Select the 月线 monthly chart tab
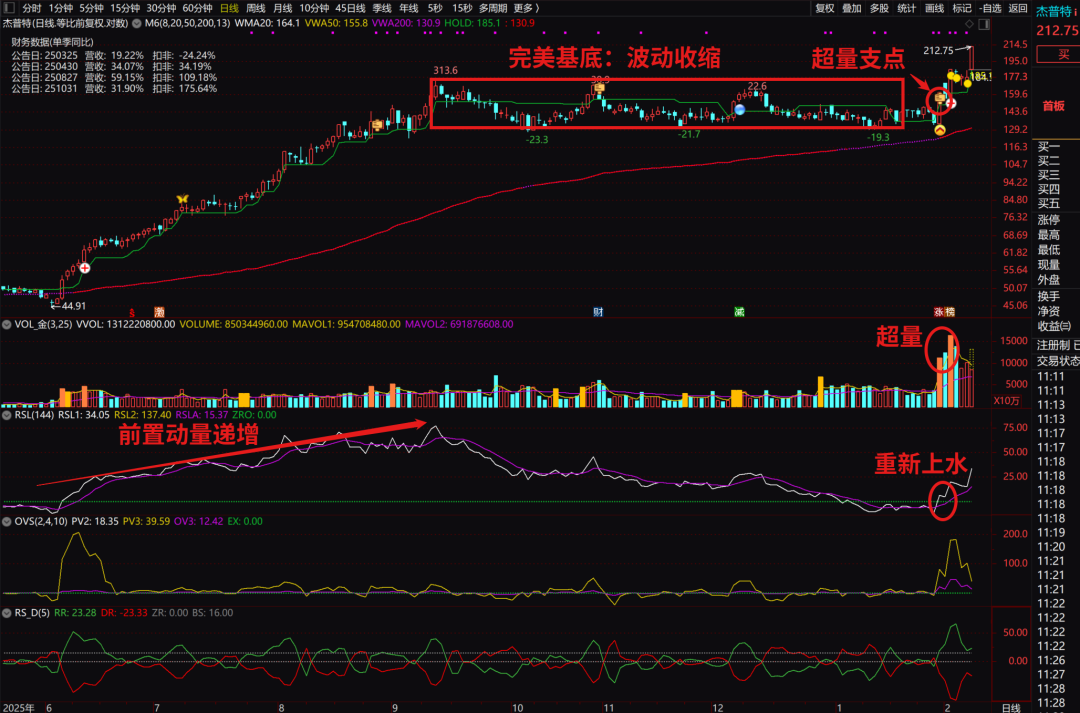 (282, 8)
